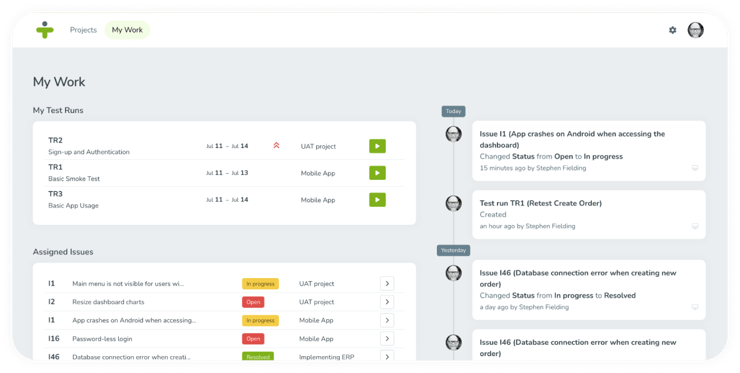Viewport: 740px width, 373px height.
Task: Go to the Projects tab
Action: (x=83, y=30)
